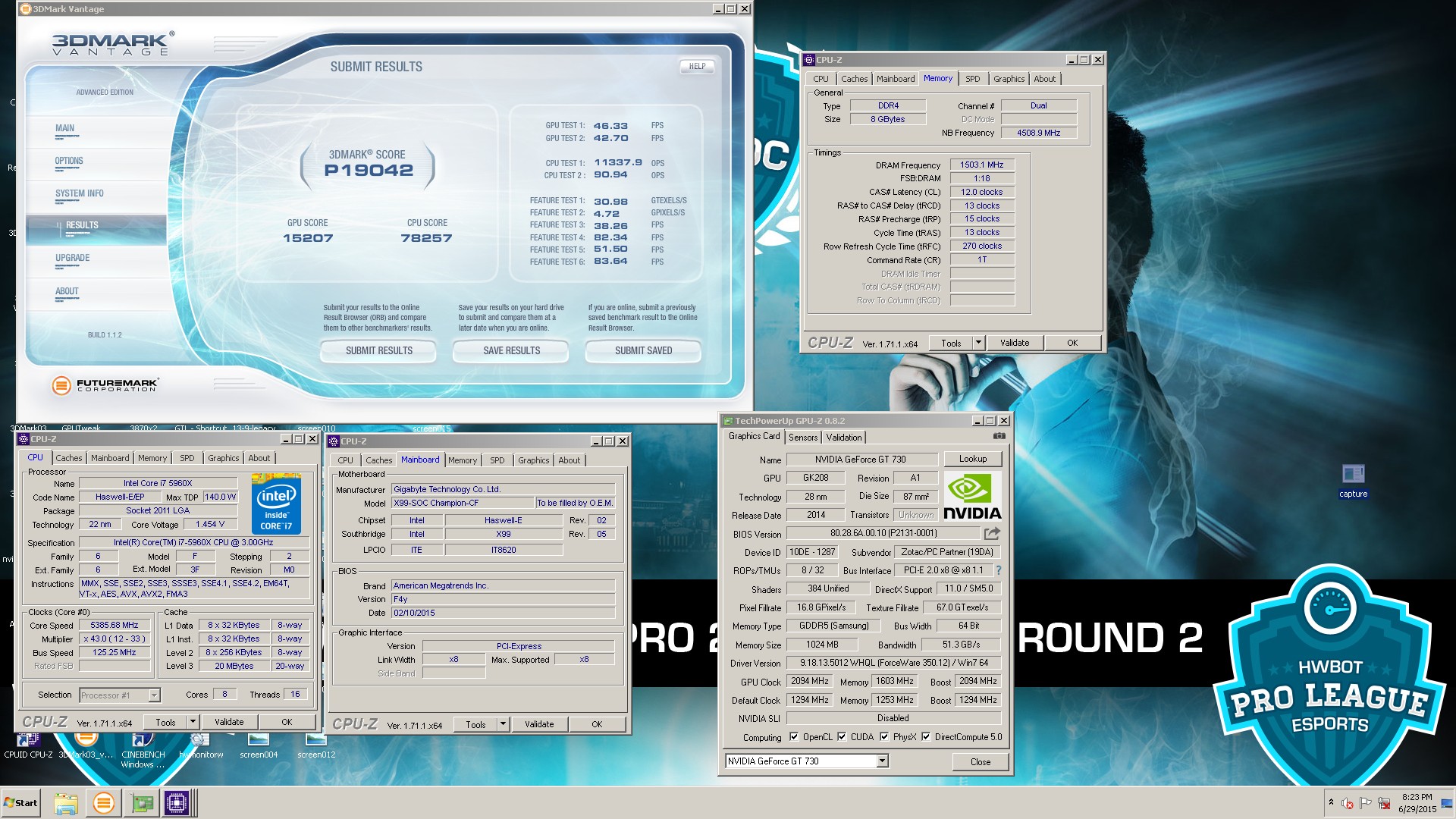Click the 3DMark Vantage title bar icon

coord(25,9)
